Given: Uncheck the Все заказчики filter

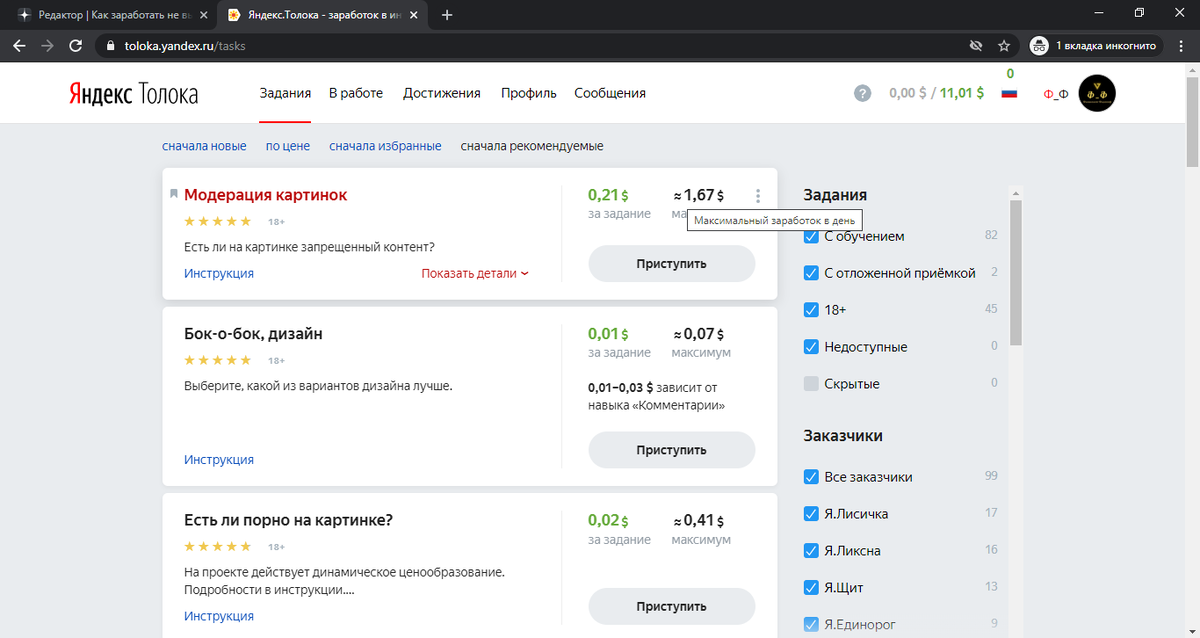Looking at the screenshot, I should [811, 477].
